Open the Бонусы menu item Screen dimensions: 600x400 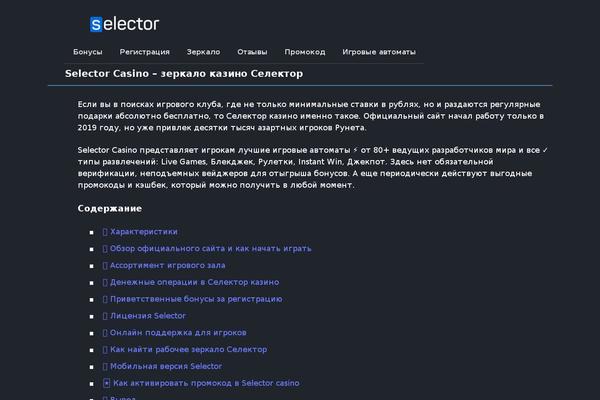(88, 52)
